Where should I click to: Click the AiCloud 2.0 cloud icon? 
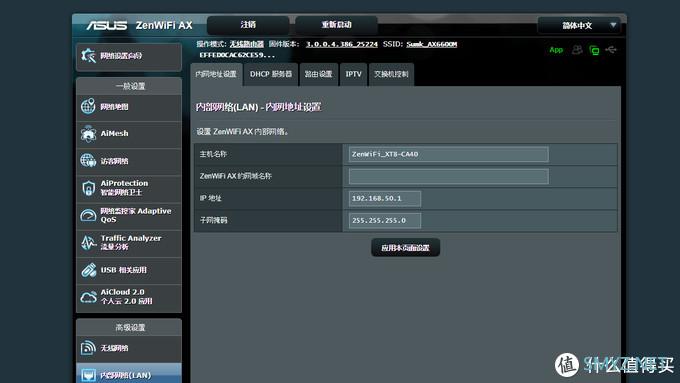tap(88, 297)
